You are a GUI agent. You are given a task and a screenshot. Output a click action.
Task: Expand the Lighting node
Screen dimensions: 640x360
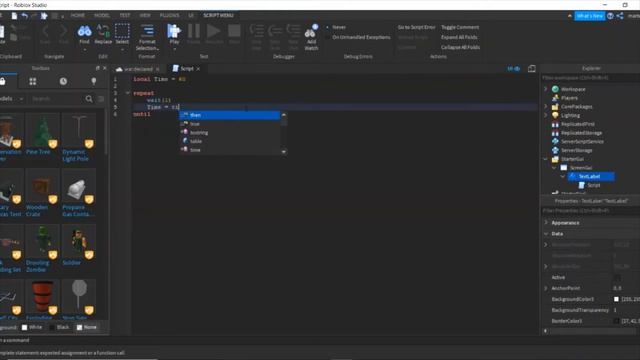pos(546,116)
